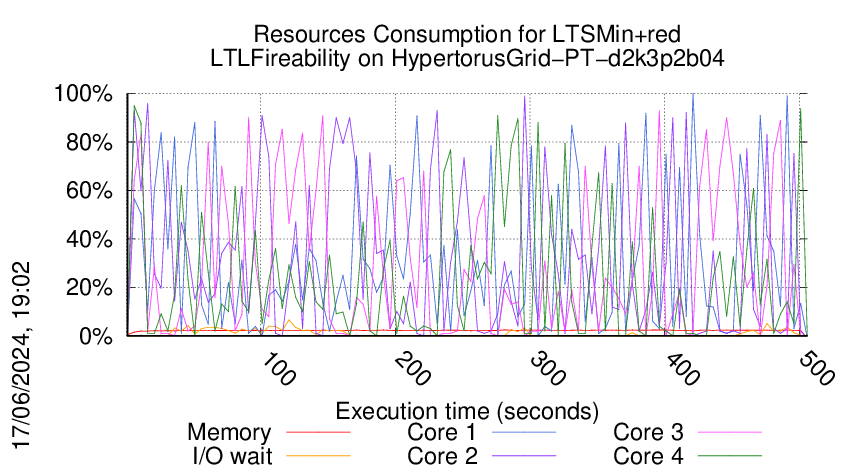Click the 'Execution time (seconds)' axis title
Screen dimensions: 850x475
tap(467, 411)
